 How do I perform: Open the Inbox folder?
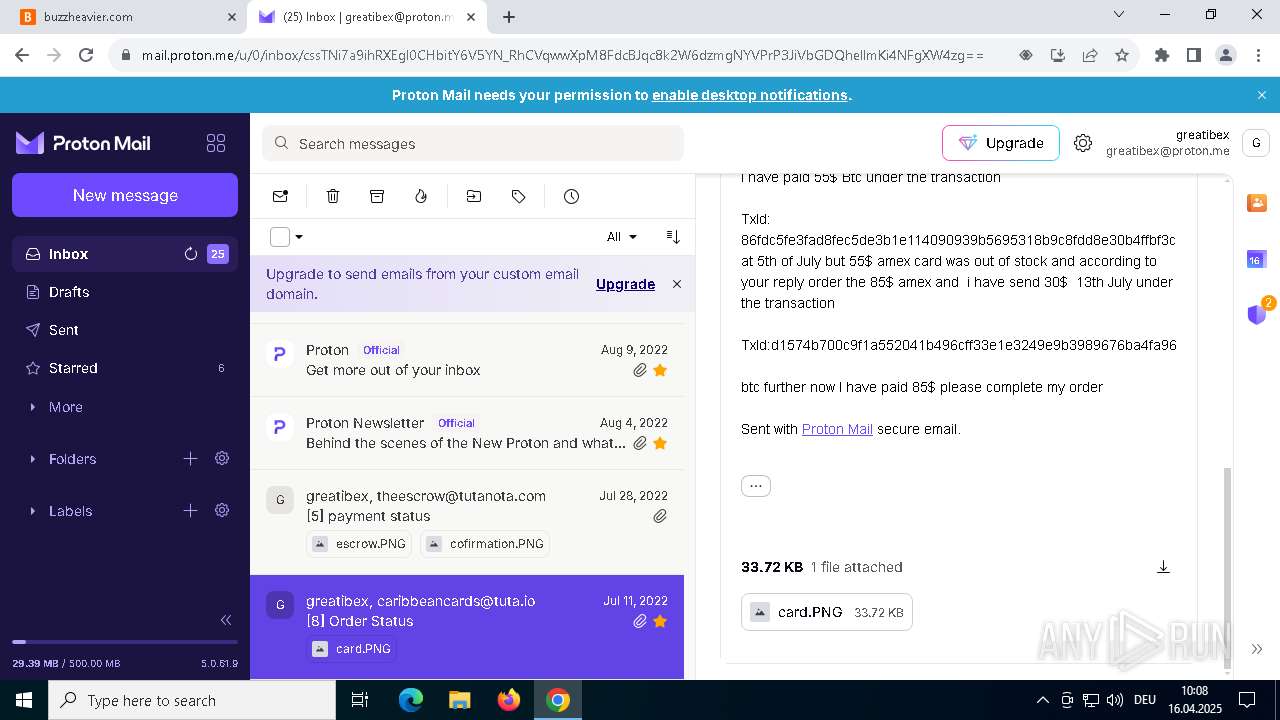tap(125, 254)
